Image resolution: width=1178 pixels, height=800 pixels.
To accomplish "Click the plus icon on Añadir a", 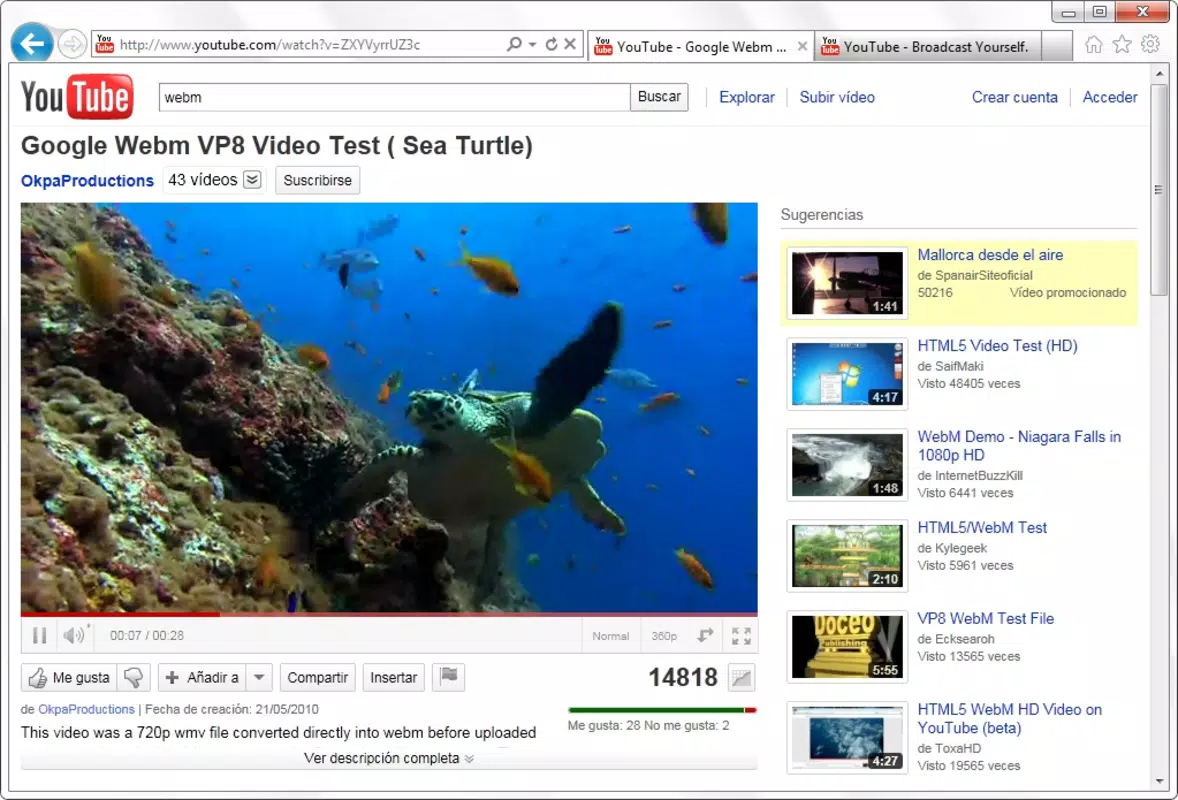I will (172, 678).
